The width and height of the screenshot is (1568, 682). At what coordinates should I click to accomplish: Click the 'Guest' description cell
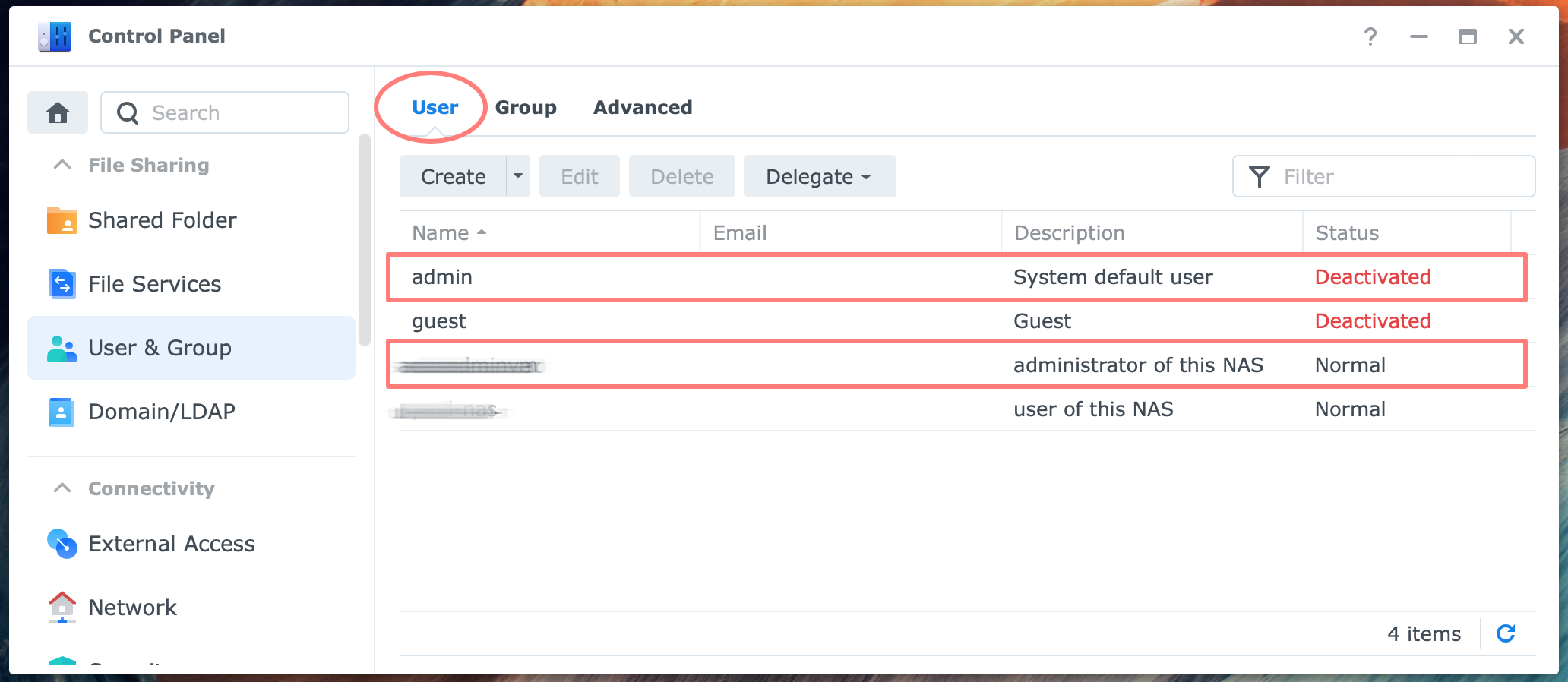pos(1042,321)
